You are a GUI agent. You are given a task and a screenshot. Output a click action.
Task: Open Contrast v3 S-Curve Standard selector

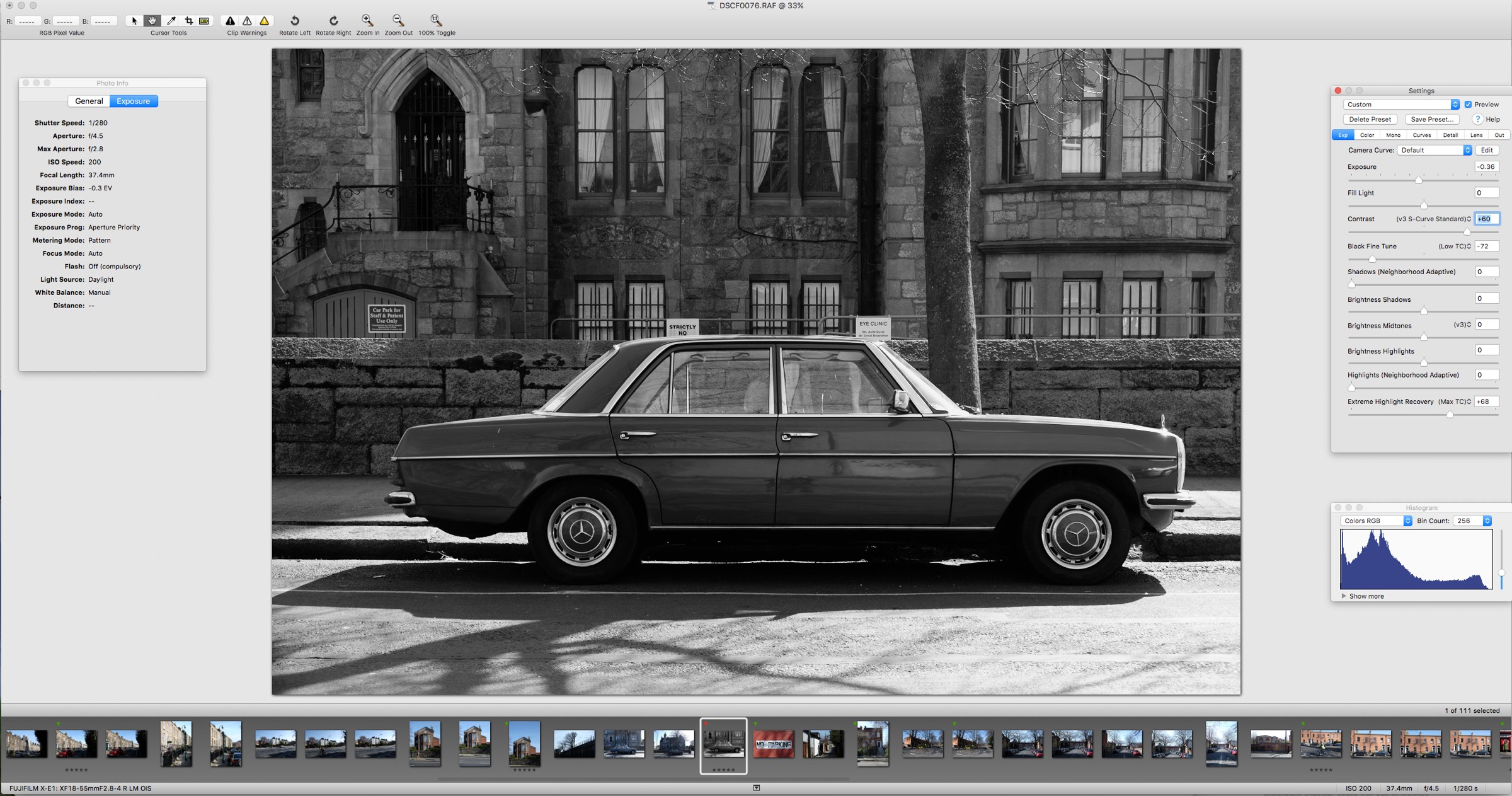coord(1434,219)
